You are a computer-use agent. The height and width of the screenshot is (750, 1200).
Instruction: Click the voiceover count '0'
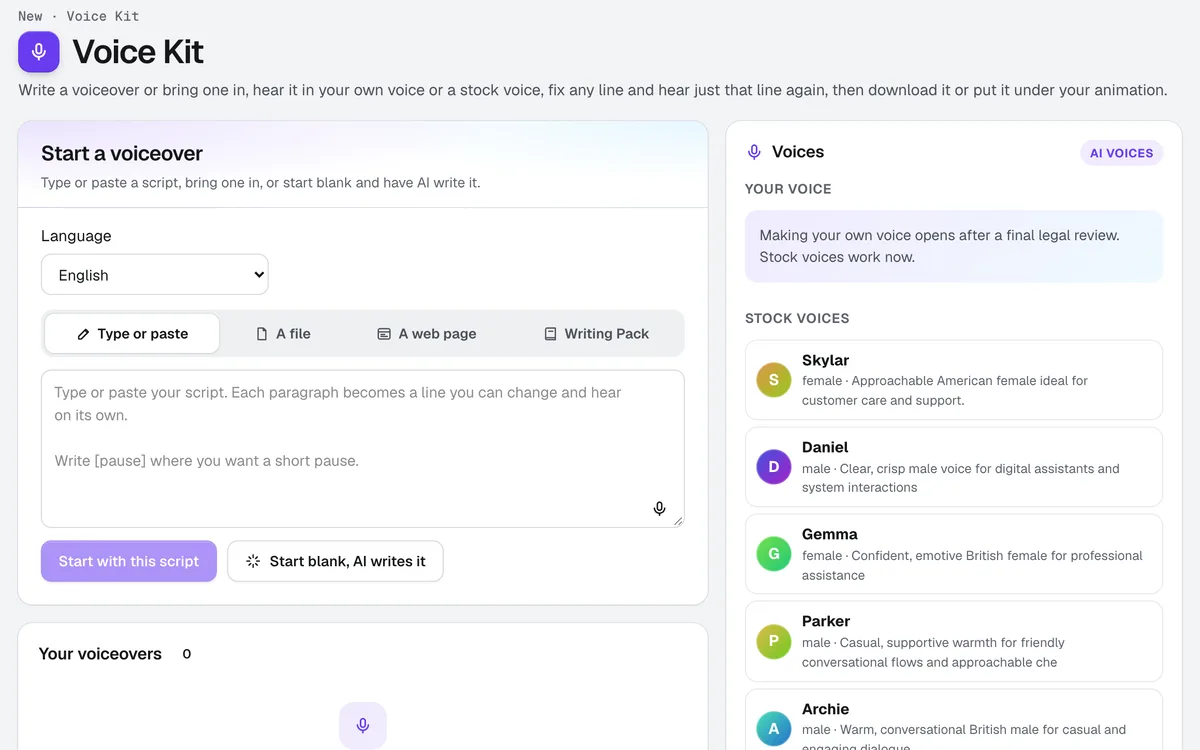point(187,654)
